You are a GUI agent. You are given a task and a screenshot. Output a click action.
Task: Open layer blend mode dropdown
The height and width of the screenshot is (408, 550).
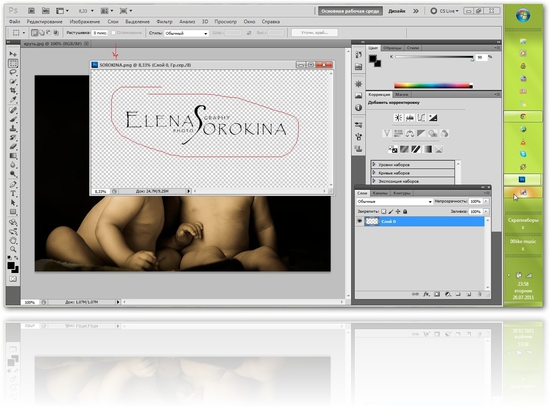394,202
